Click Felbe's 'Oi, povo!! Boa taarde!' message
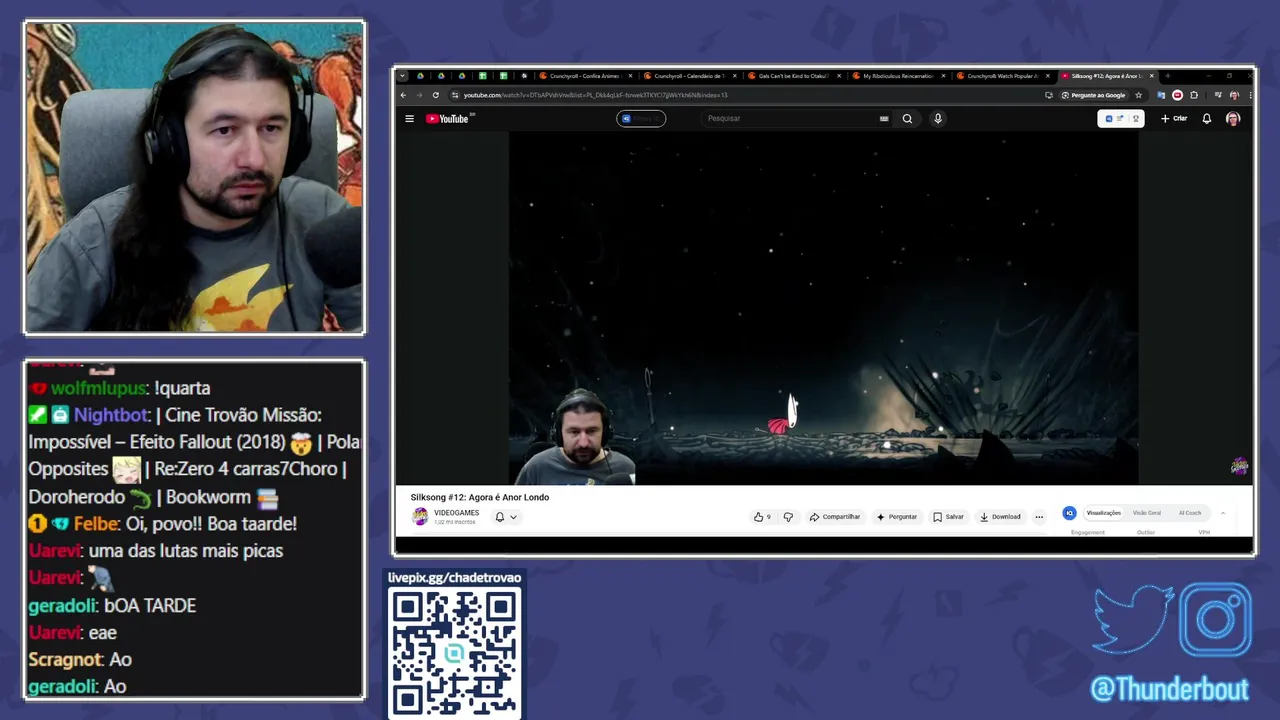This screenshot has height=720, width=1280. [162, 524]
